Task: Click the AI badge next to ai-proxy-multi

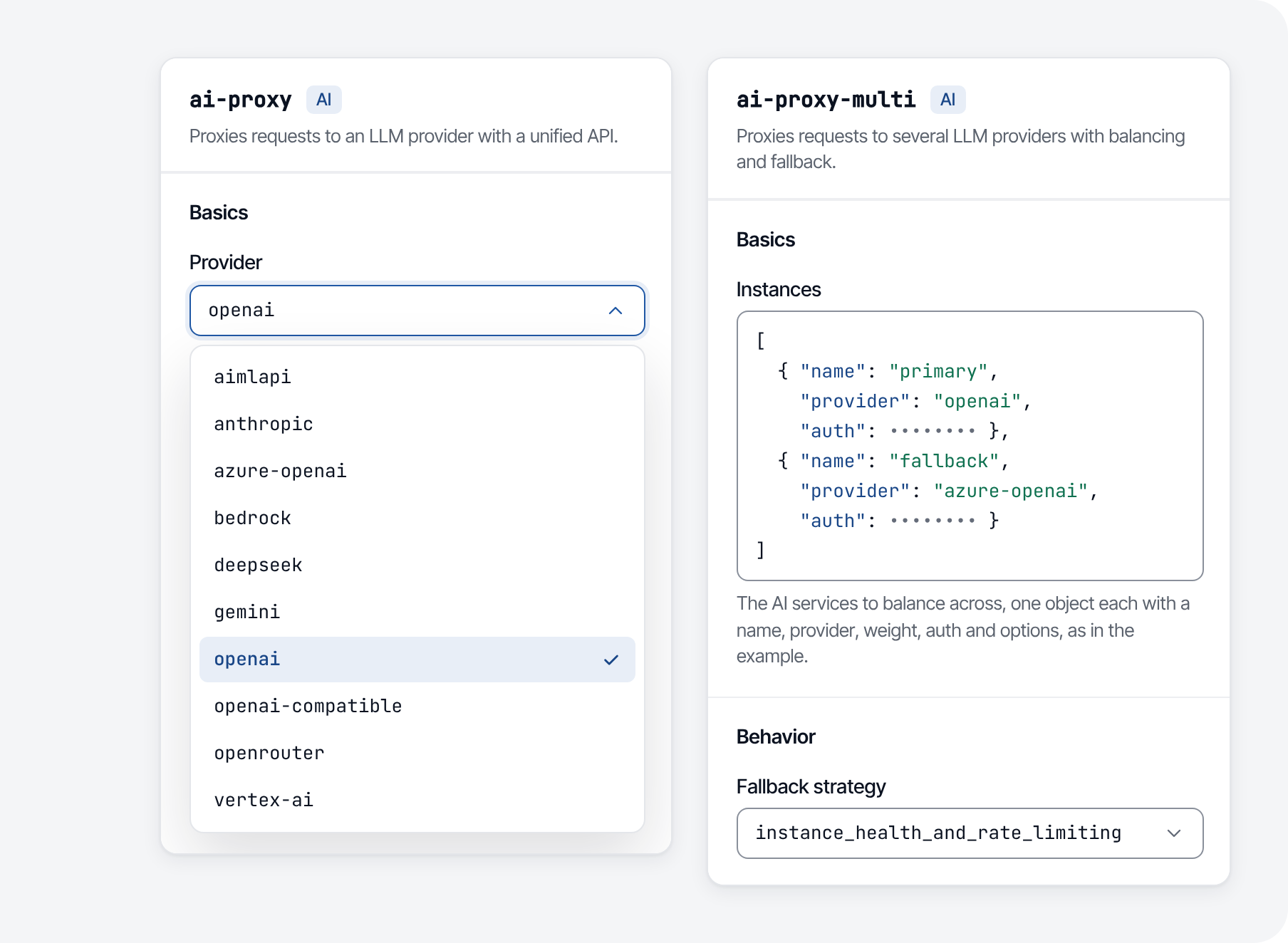Action: (947, 100)
